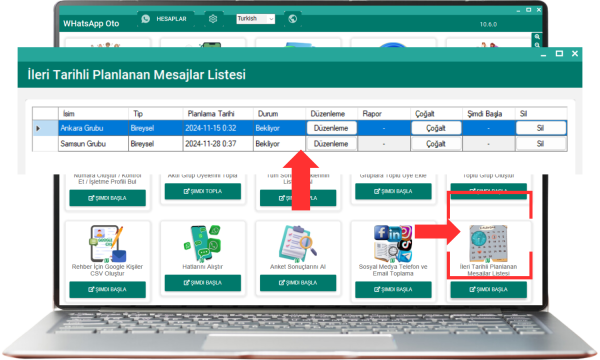Click Çoğalt button for Samsun Grubu
This screenshot has height=360, width=600.
(x=436, y=144)
